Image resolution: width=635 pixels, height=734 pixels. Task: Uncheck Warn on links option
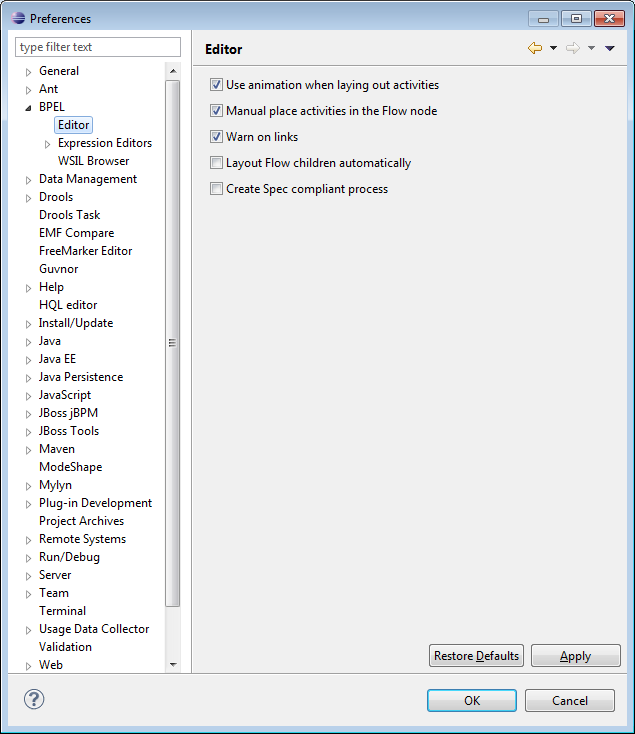pos(216,137)
